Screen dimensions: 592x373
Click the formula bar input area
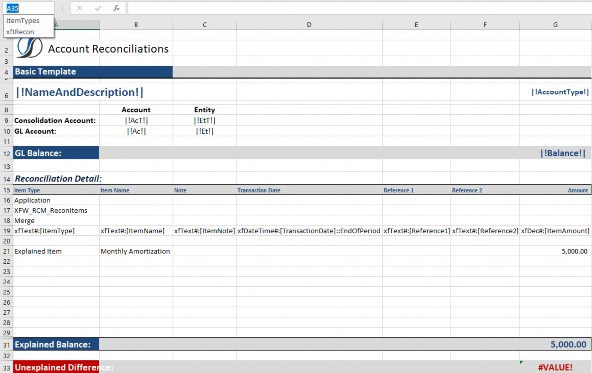pos(359,8)
